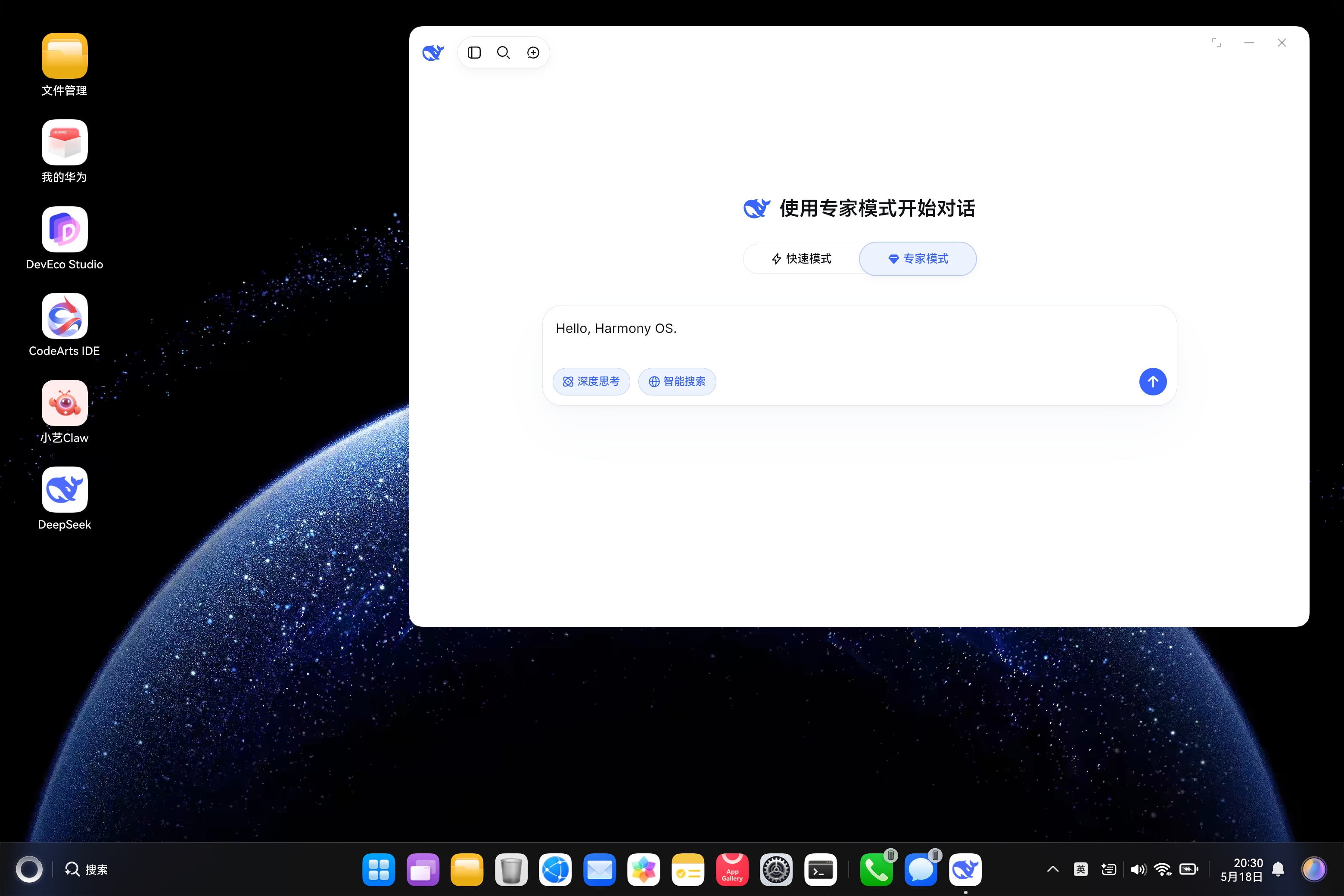The height and width of the screenshot is (896, 1344).
Task: Start a new chat with the plus bubble icon
Action: 533,53
